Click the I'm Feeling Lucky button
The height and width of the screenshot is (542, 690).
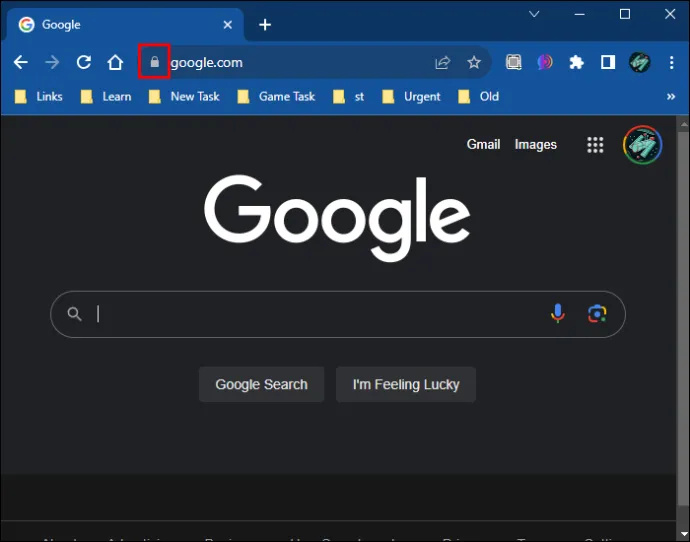pyautogui.click(x=406, y=385)
